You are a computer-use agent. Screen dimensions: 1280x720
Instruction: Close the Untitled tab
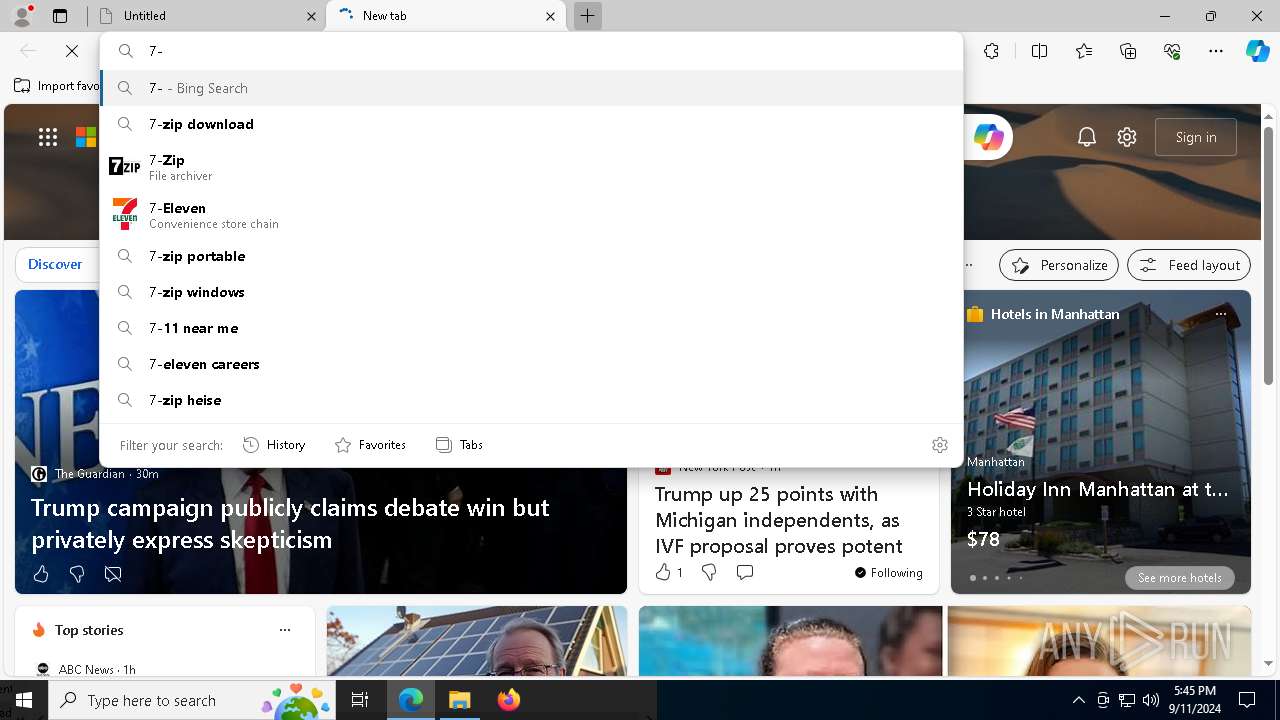311,16
